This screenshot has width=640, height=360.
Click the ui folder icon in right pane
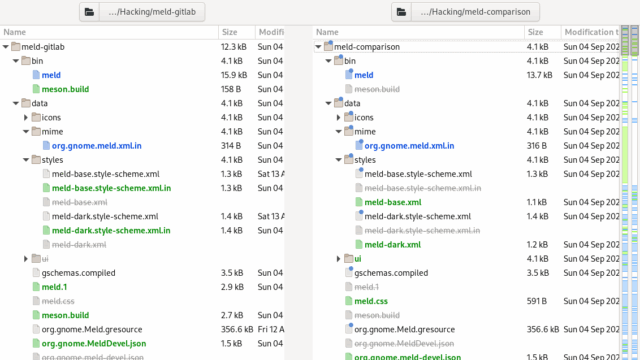click(349, 258)
